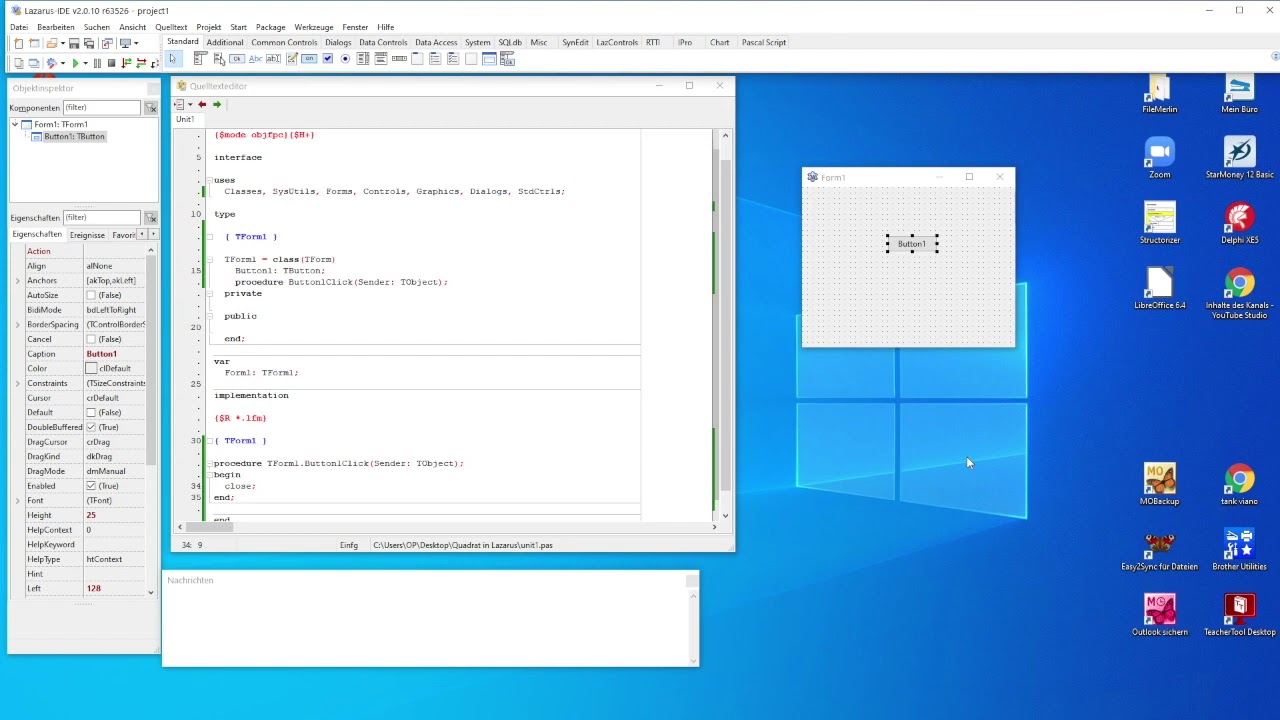Select TEdit component in palette
The width and height of the screenshot is (1280, 720).
point(273,59)
